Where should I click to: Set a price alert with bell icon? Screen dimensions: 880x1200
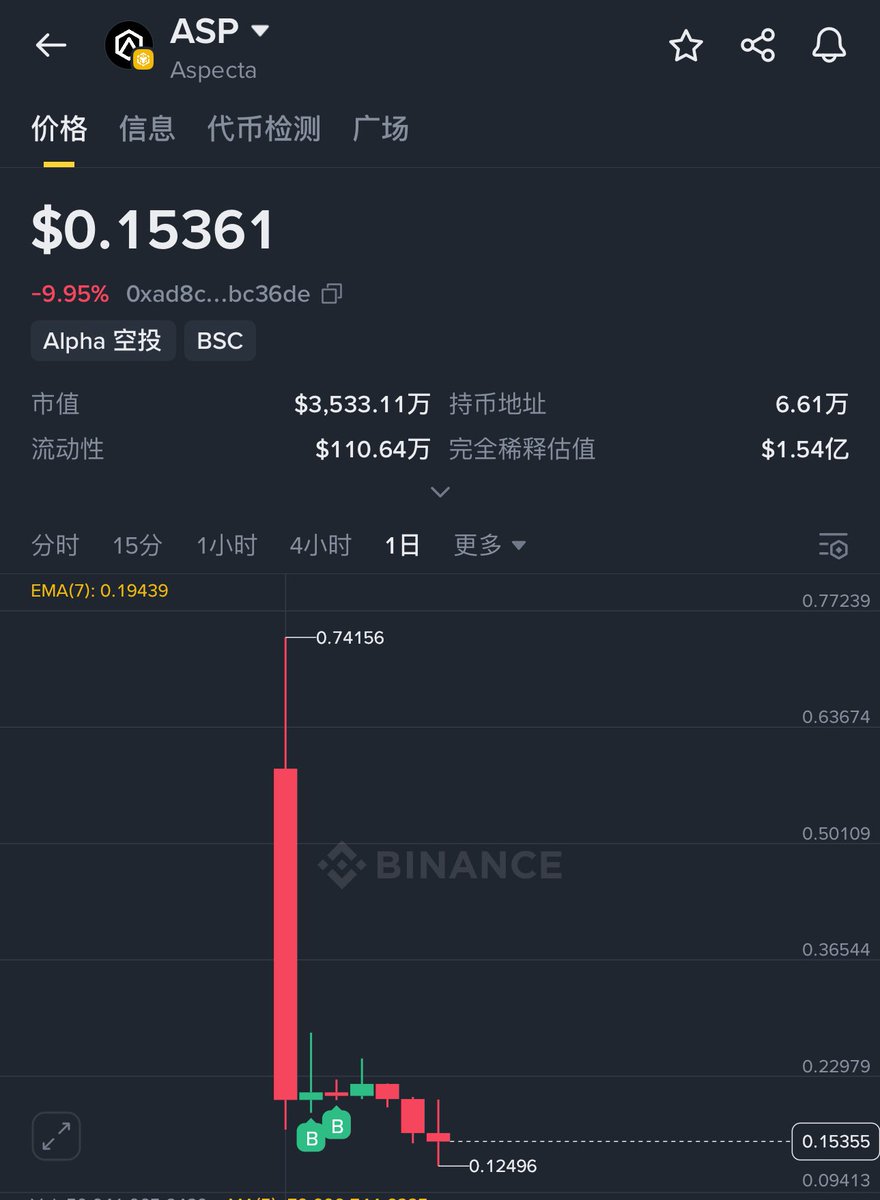click(829, 45)
